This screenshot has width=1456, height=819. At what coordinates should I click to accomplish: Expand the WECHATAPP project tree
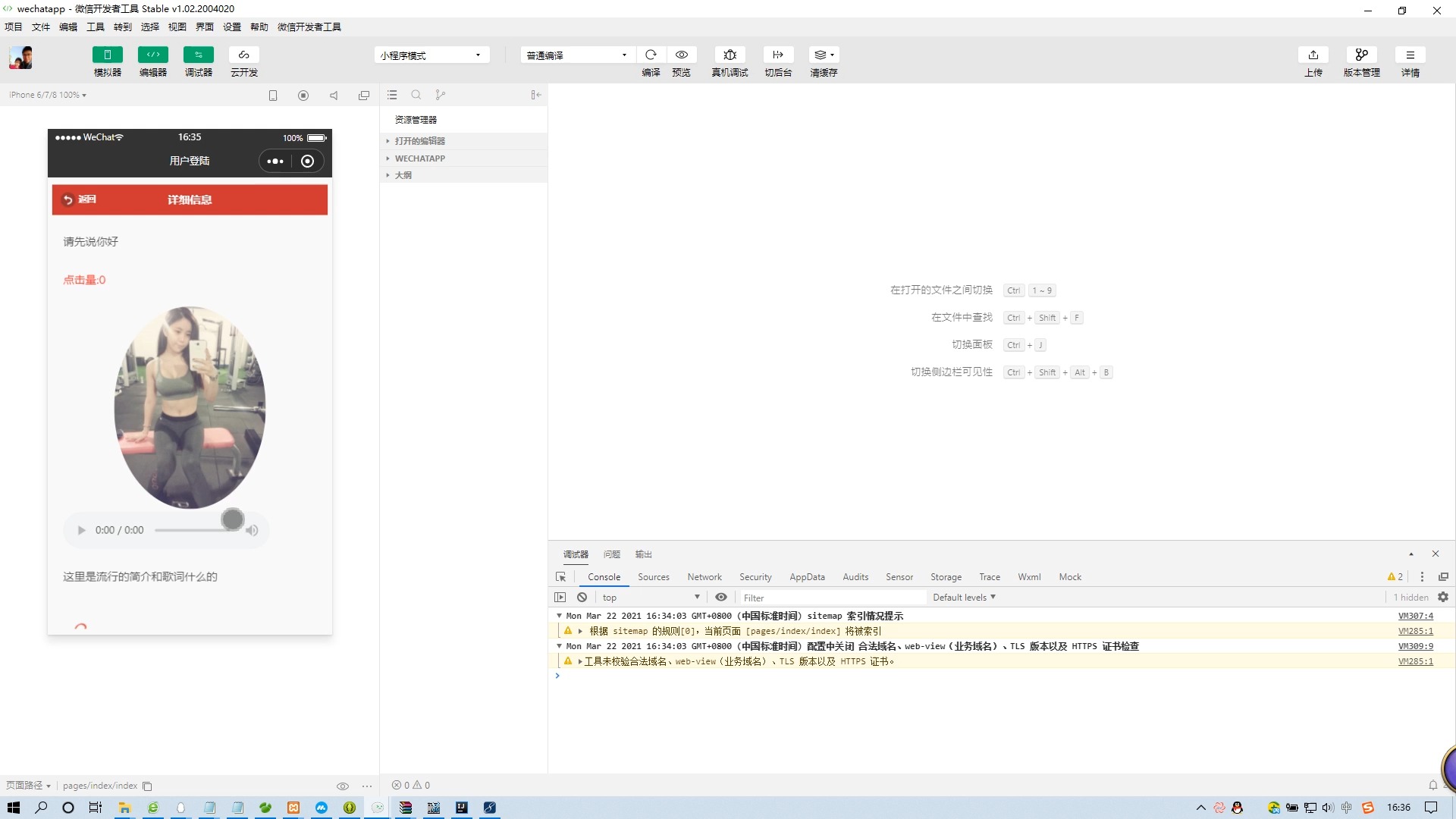420,158
